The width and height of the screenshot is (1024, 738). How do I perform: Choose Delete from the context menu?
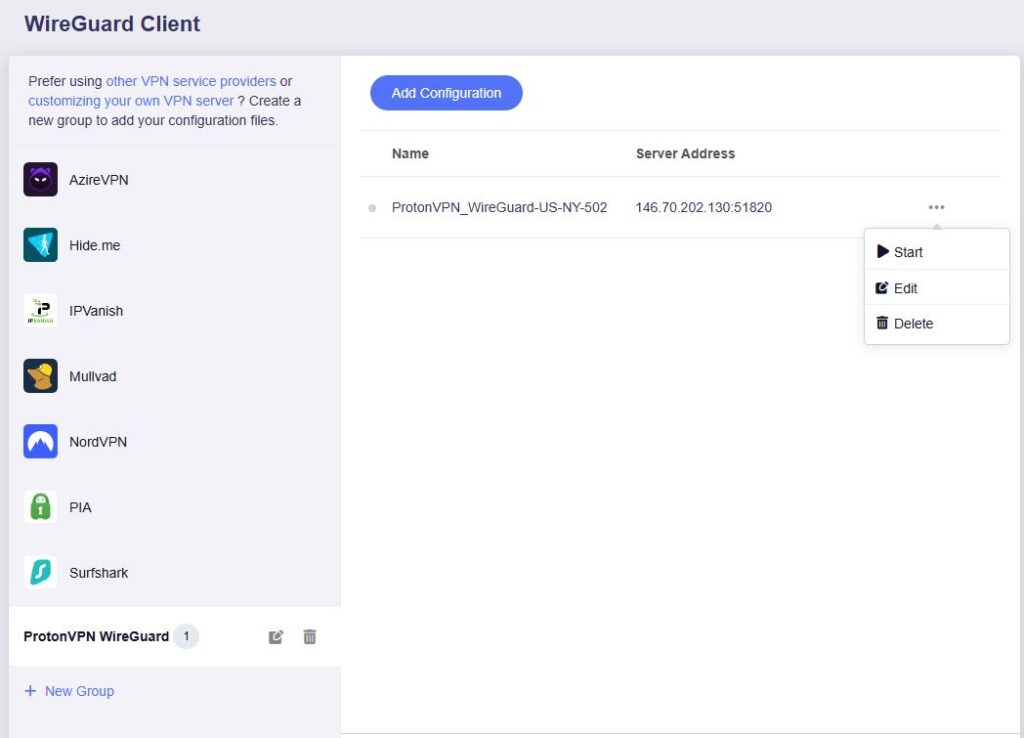coord(912,323)
